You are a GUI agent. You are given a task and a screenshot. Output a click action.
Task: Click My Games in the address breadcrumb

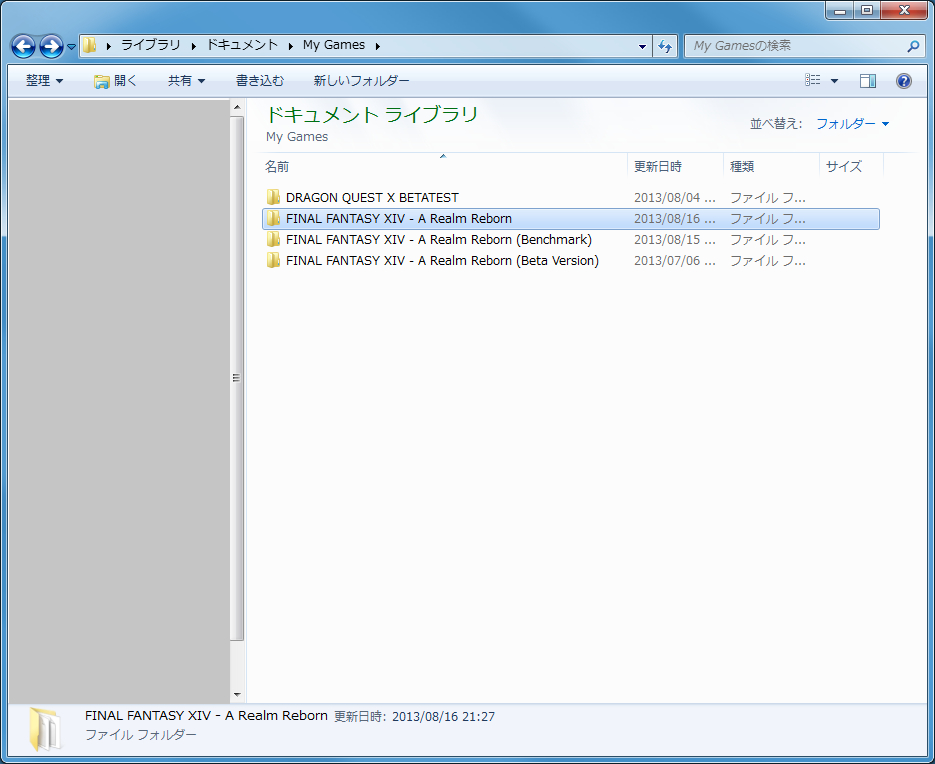[334, 45]
